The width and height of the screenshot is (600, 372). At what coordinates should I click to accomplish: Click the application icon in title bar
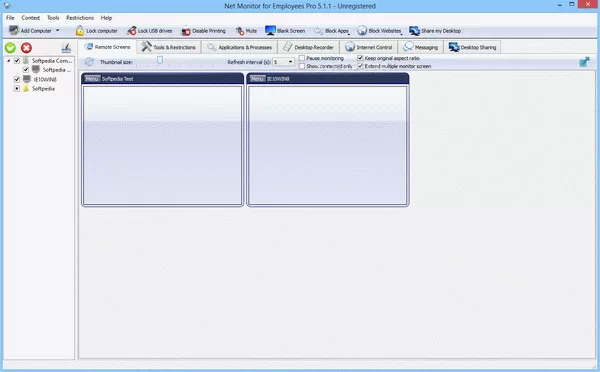tap(7, 5)
